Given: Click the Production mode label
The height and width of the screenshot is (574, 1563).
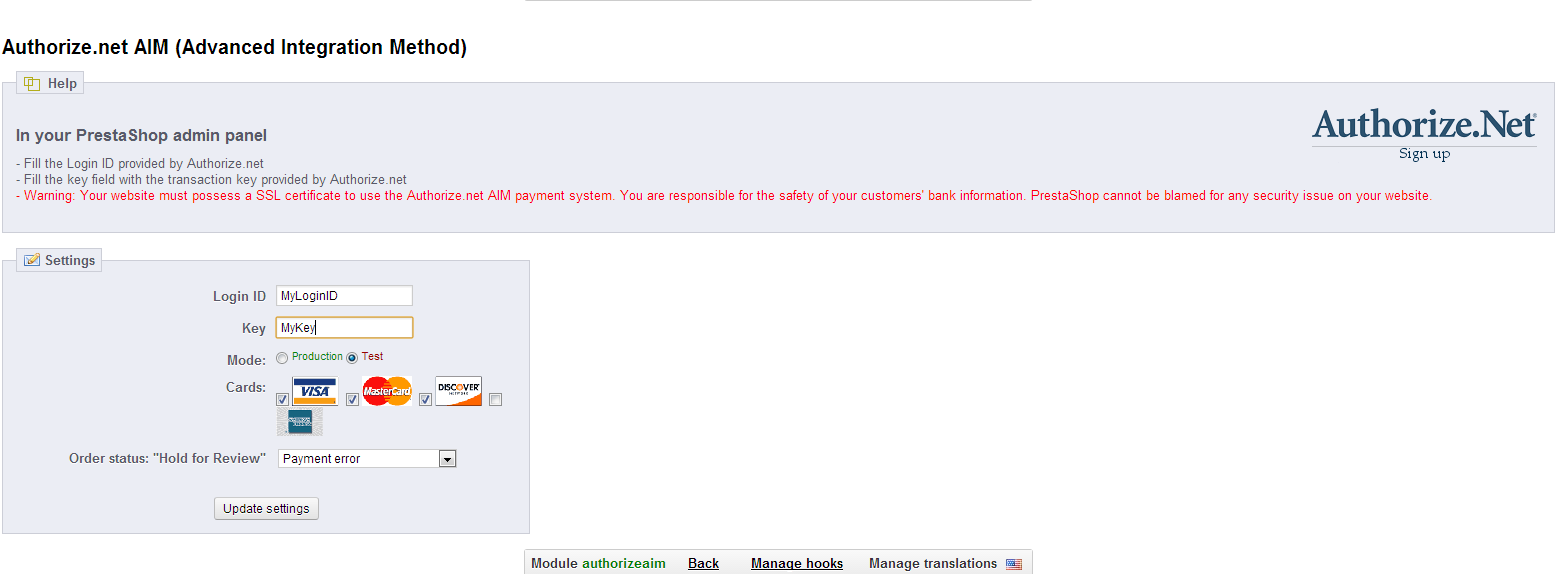Looking at the screenshot, I should (x=317, y=357).
